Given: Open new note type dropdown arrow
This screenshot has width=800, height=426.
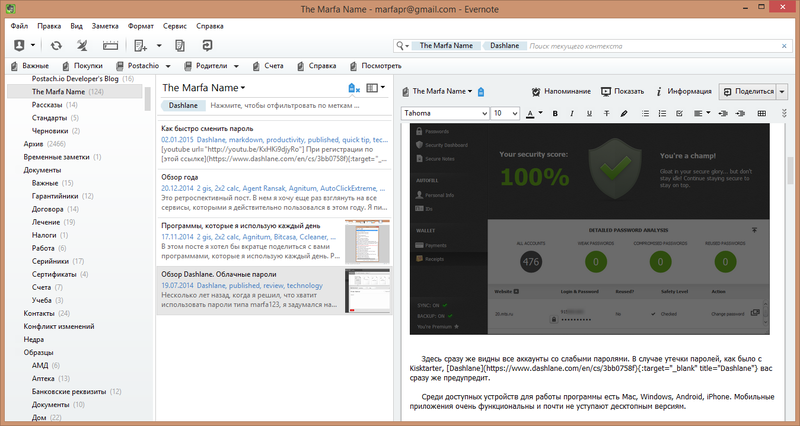Looking at the screenshot, I should pos(159,45).
